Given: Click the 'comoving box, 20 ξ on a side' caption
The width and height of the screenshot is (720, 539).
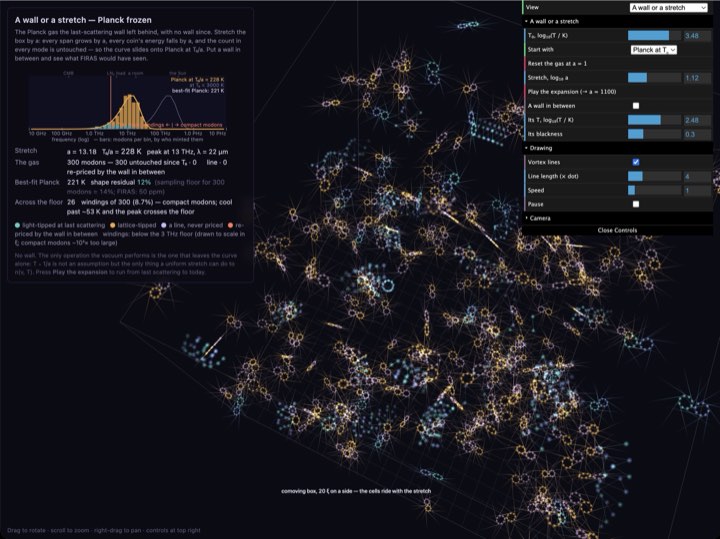Looking at the screenshot, I should coord(356,491).
